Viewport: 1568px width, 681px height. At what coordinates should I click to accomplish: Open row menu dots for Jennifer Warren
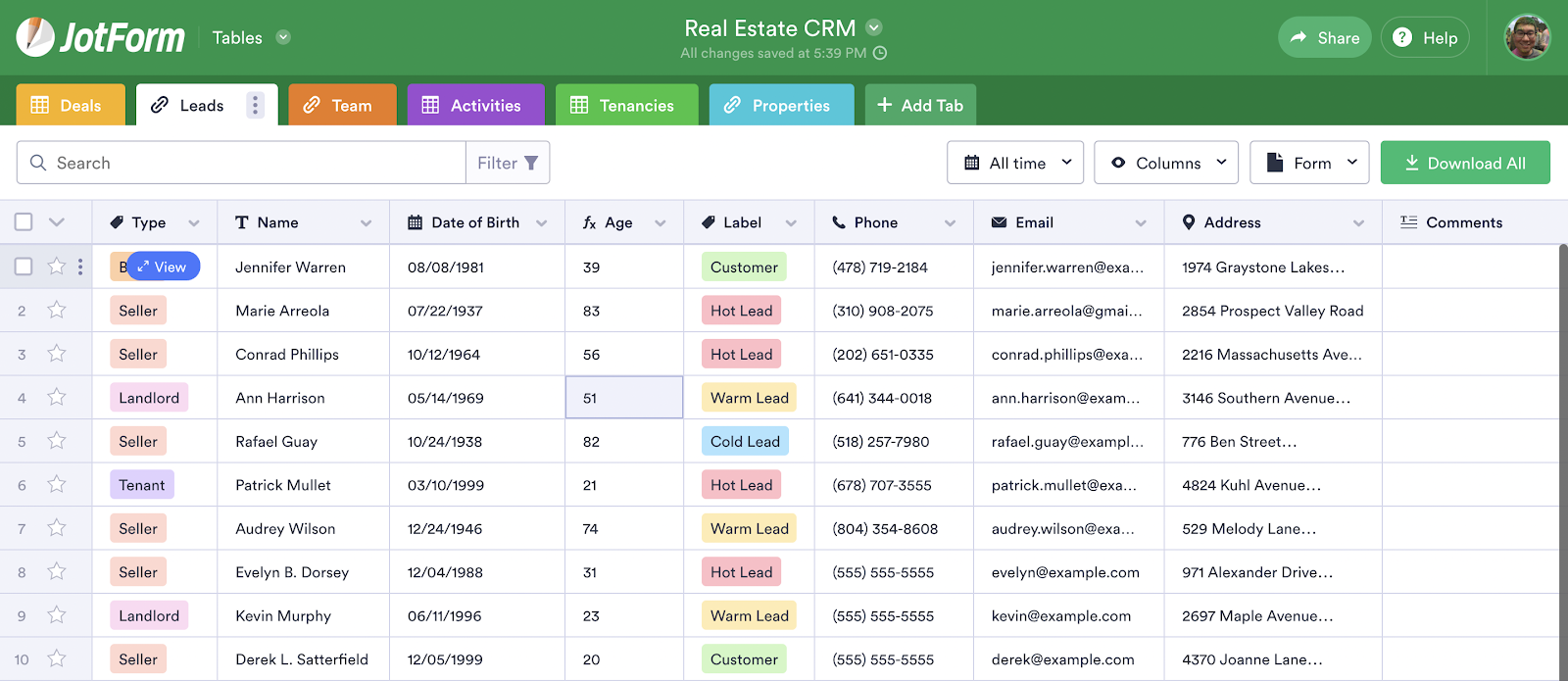(x=80, y=267)
